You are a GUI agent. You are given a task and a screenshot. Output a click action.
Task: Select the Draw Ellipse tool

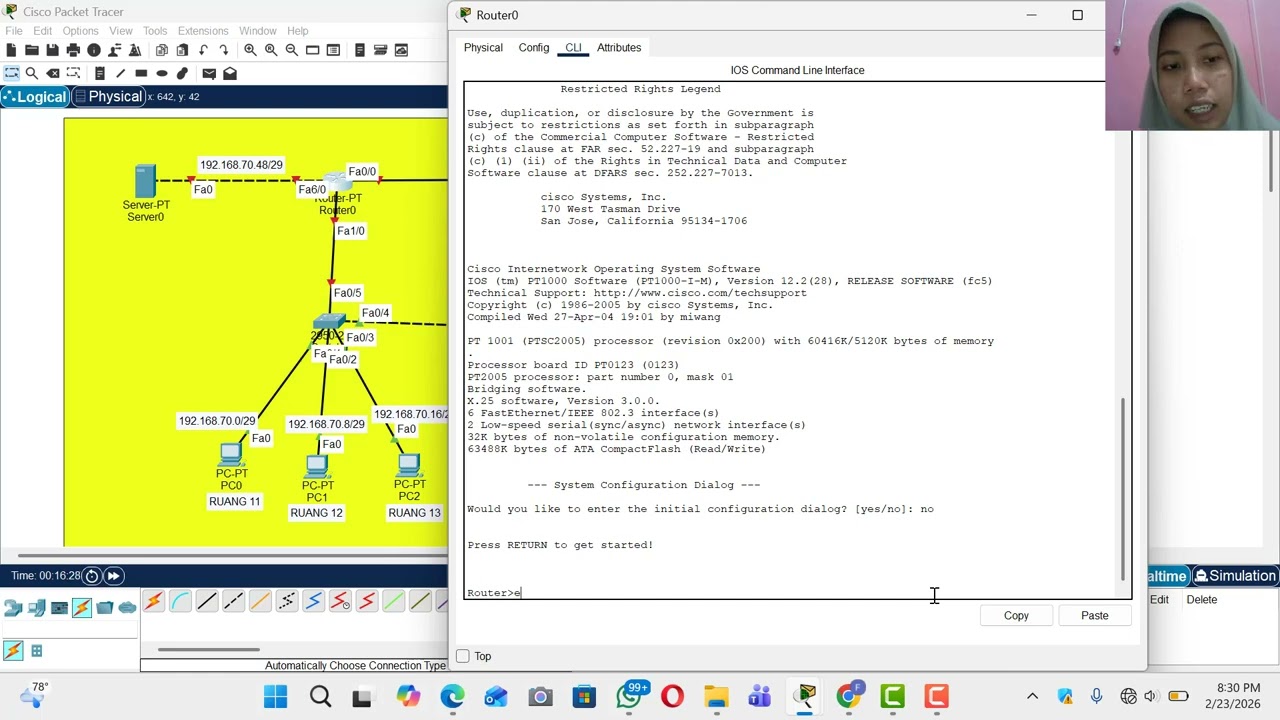[161, 73]
